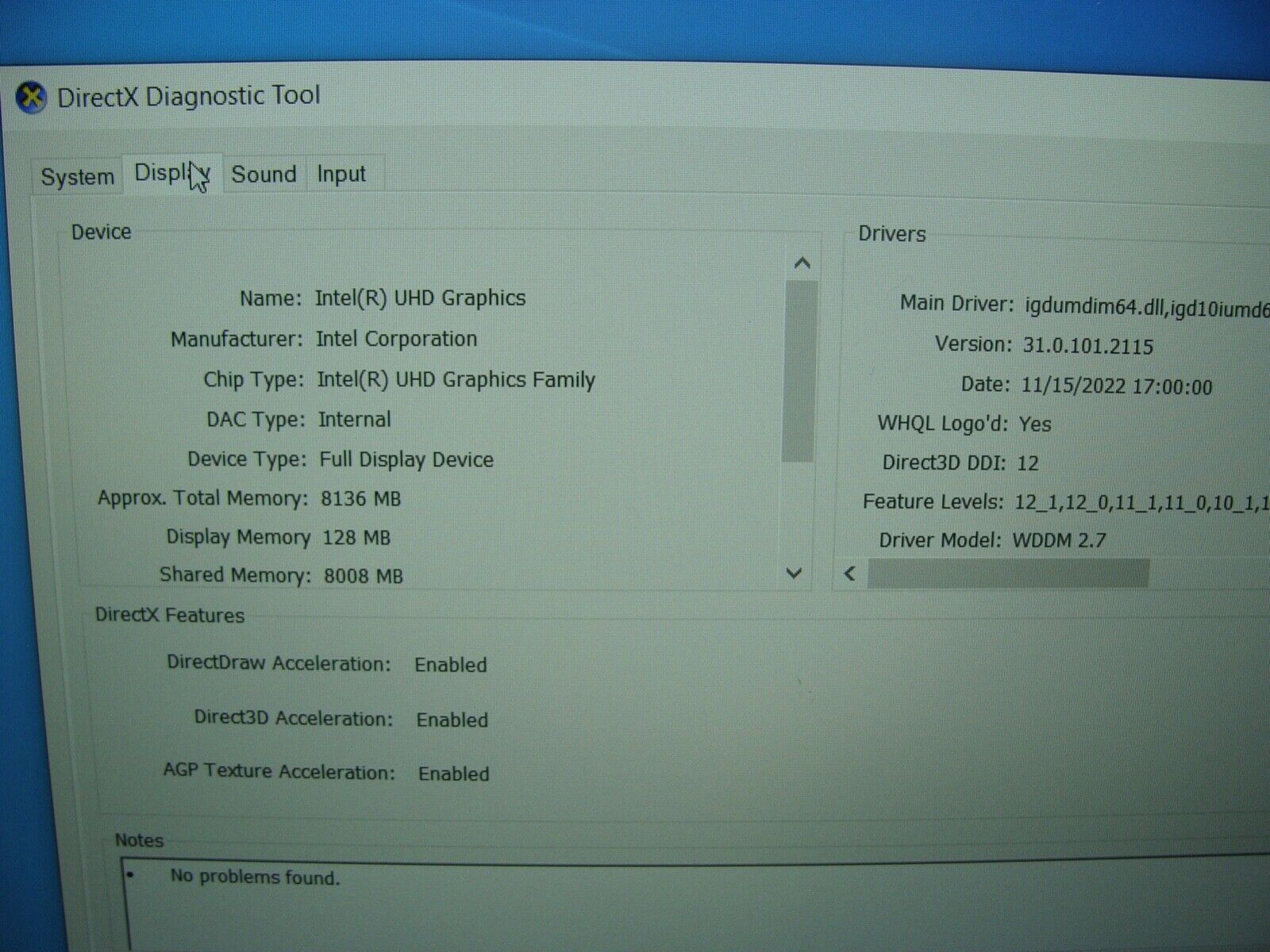
Task: Select Direct3D DDI value '12'
Action: [1028, 463]
